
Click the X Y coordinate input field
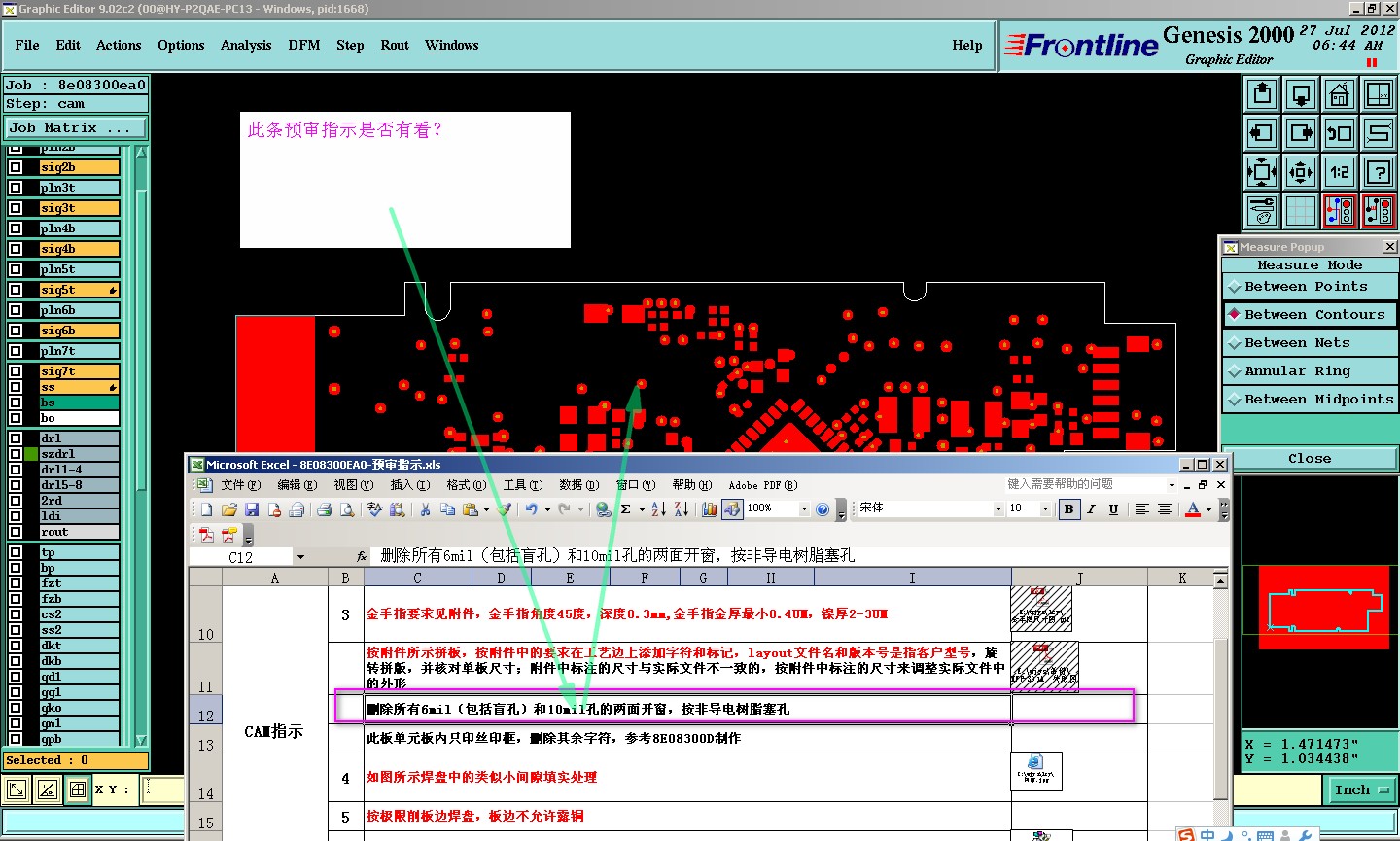tap(163, 789)
